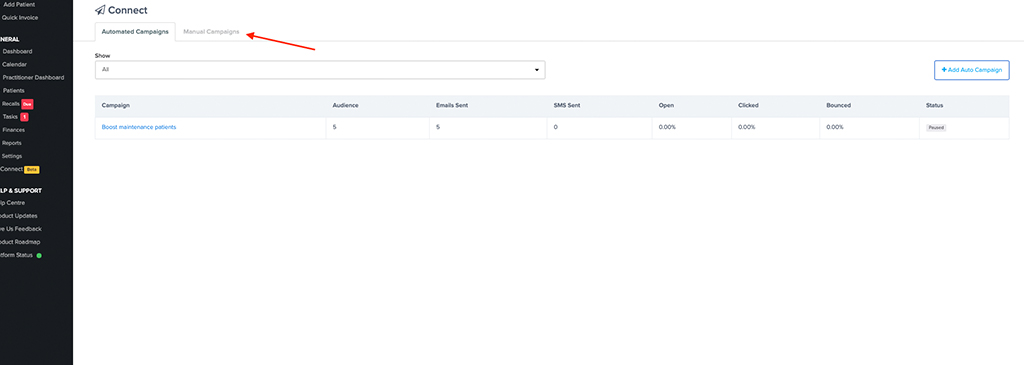Open Give Us Feedback link
Viewport: 1024px width, 365px height.
[21, 229]
